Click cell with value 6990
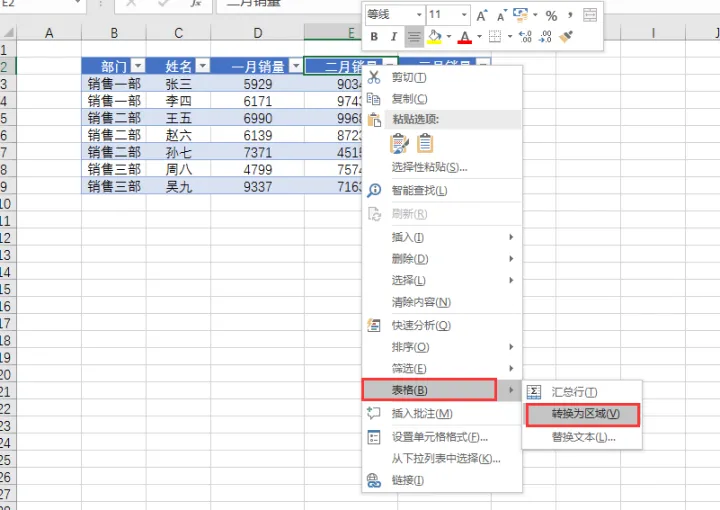This screenshot has height=510, width=720. [258, 118]
